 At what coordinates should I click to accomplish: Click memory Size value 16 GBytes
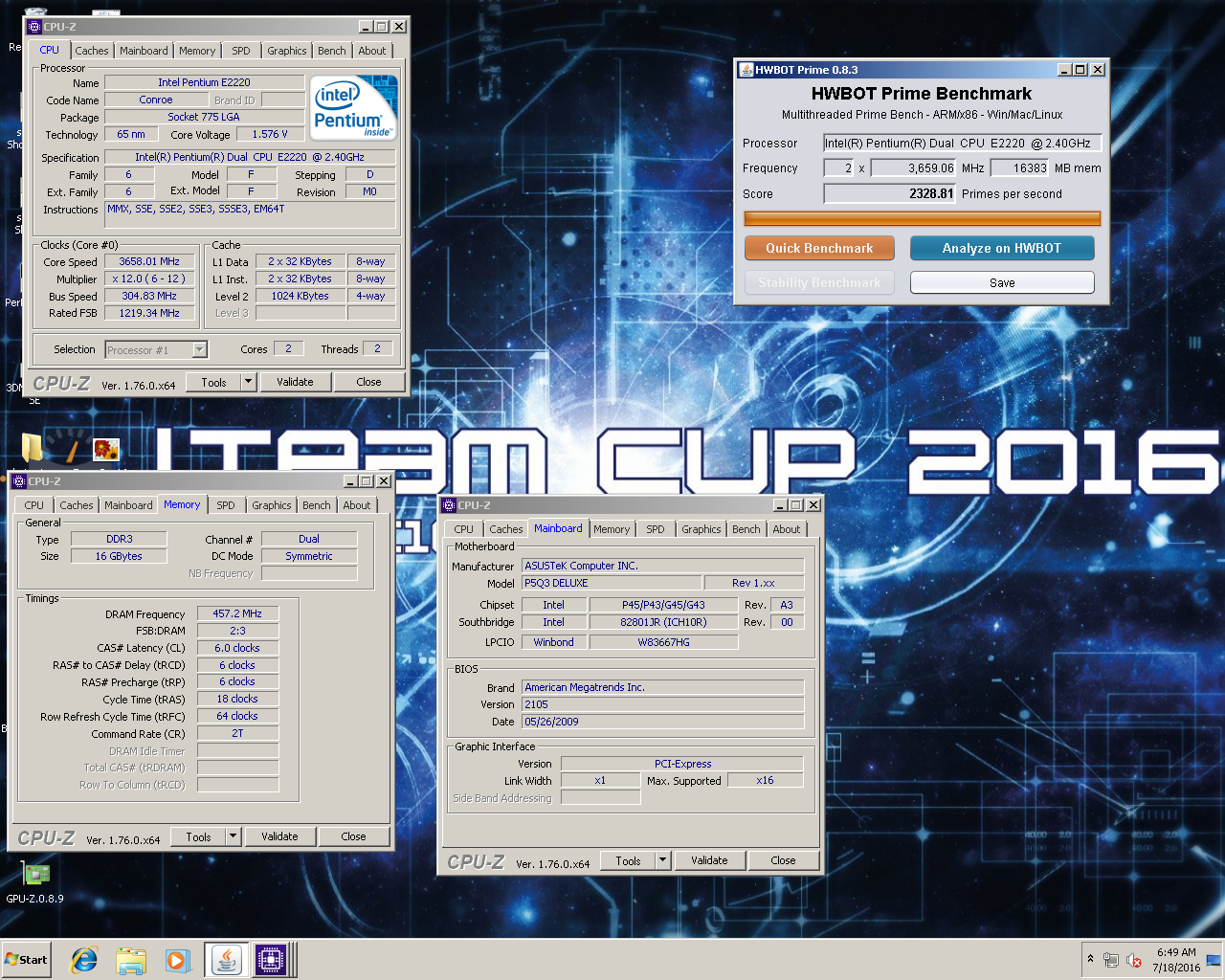tap(119, 556)
